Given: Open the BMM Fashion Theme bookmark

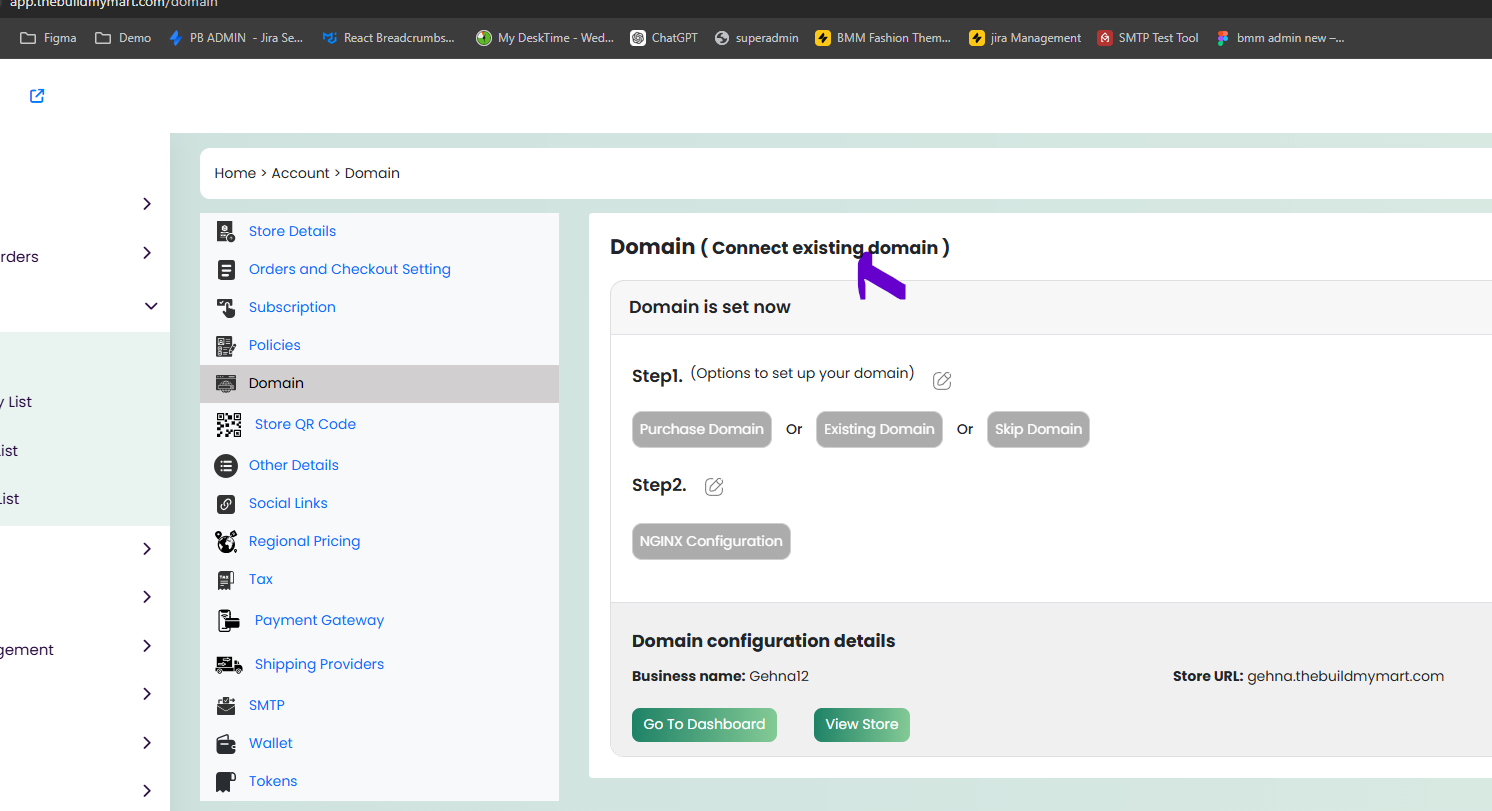Looking at the screenshot, I should point(883,38).
